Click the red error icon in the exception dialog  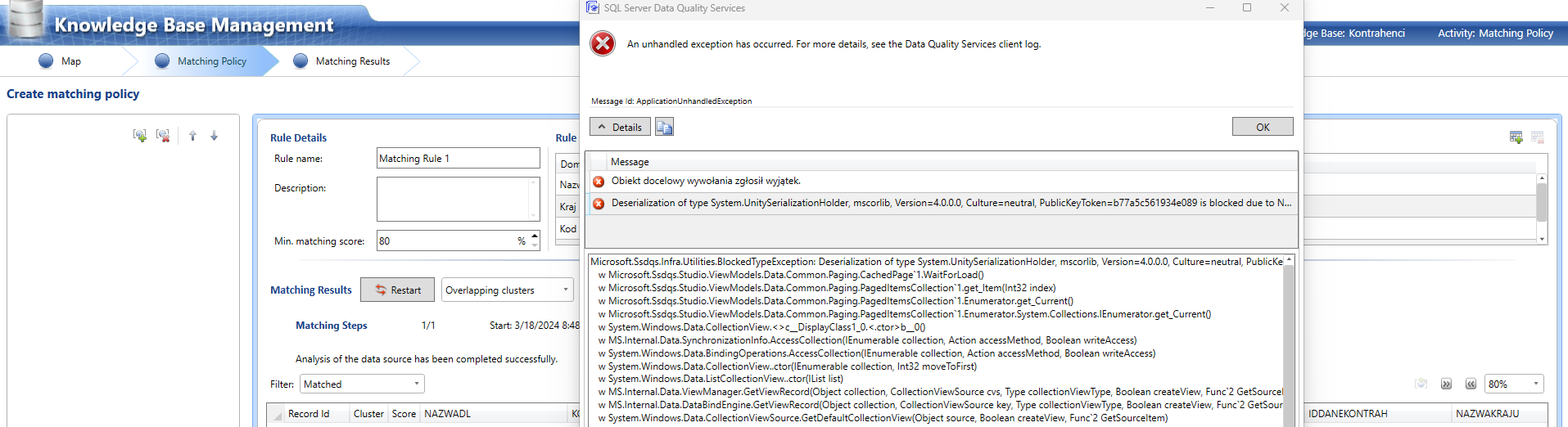603,43
